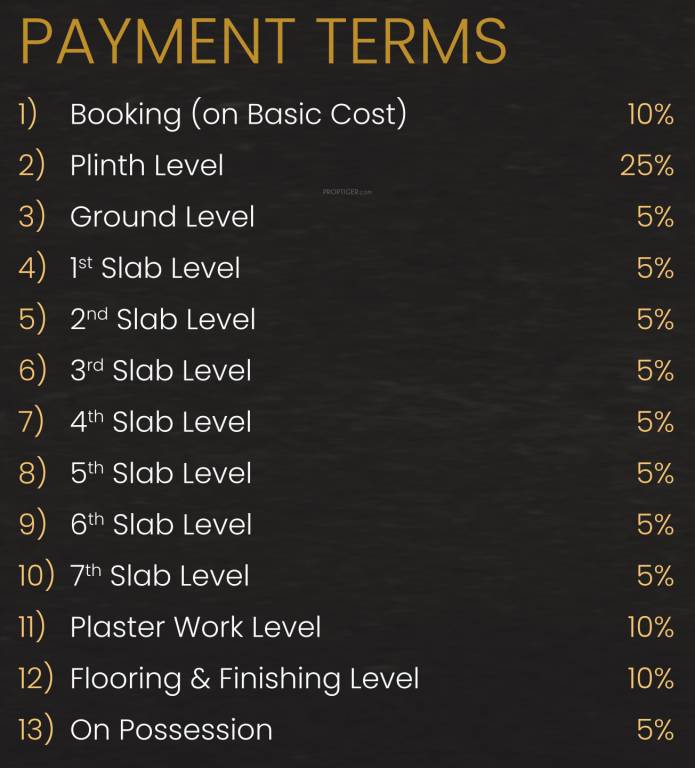Click the PAYMENT TERMS heading

click(263, 42)
